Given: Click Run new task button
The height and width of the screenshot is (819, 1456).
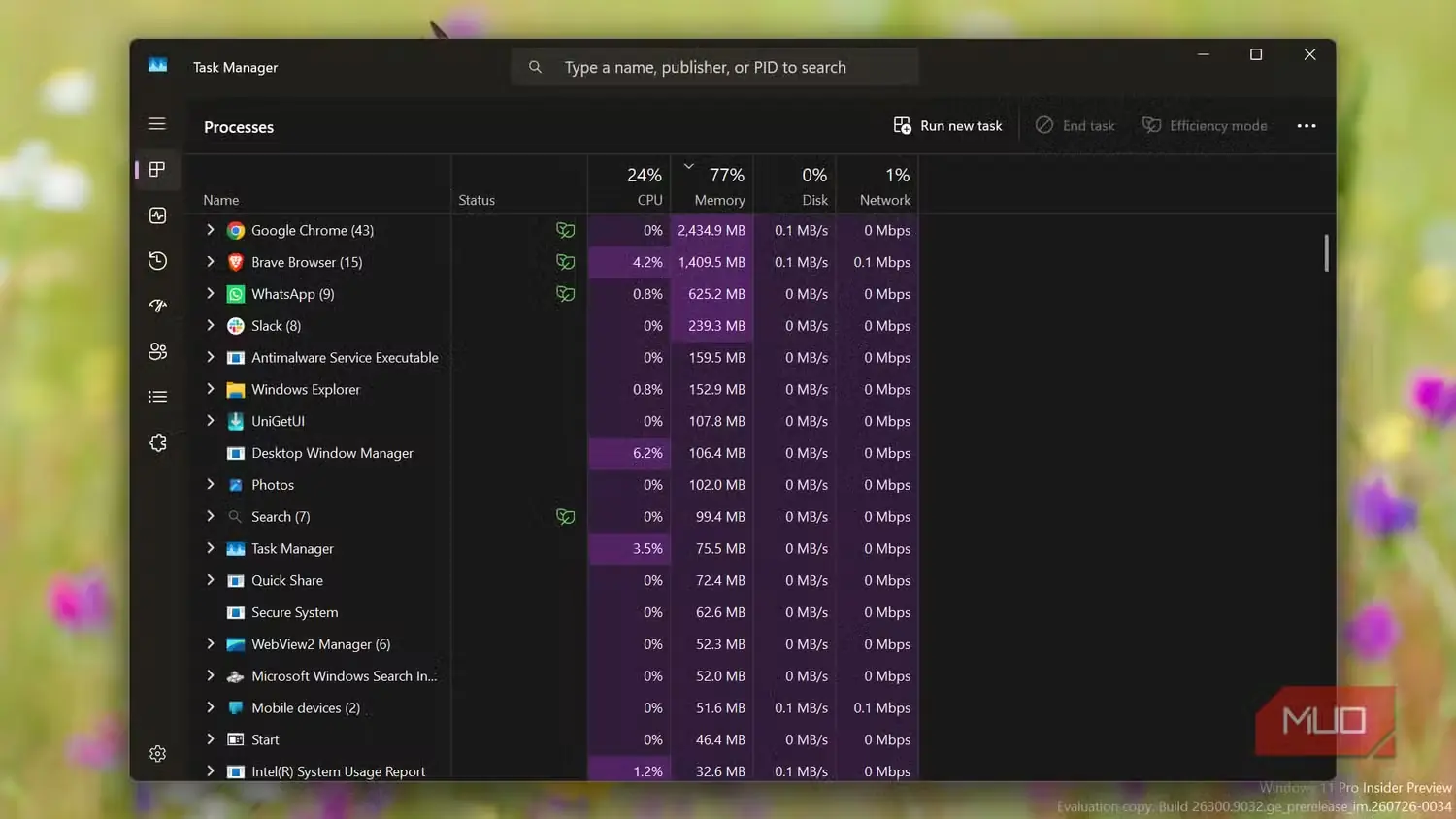Looking at the screenshot, I should tap(947, 126).
